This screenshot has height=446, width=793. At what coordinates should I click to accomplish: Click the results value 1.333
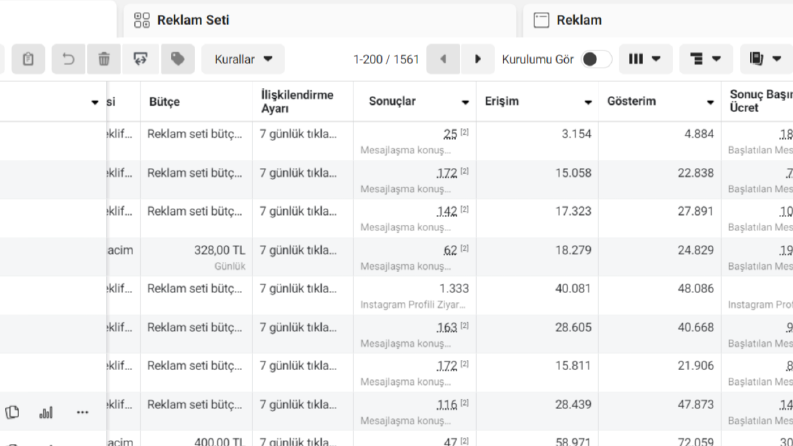pos(454,289)
